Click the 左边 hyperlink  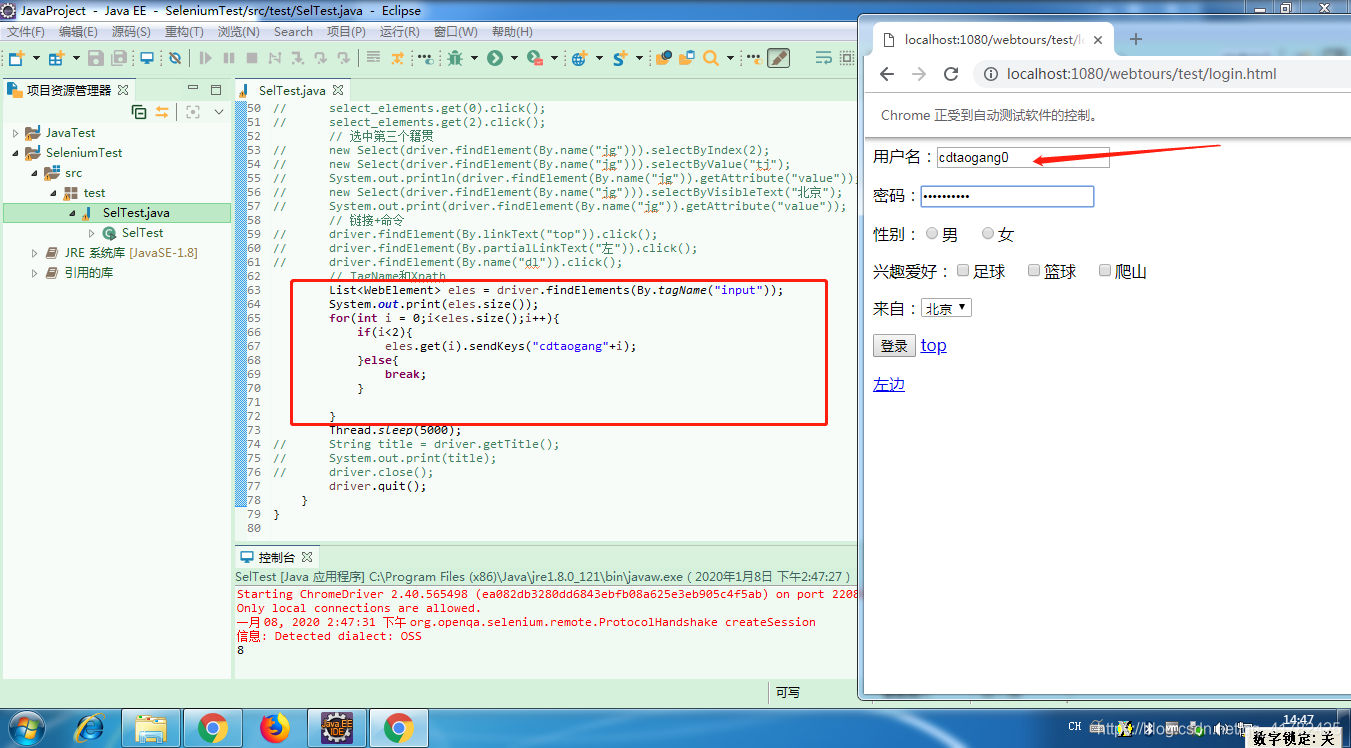pos(889,384)
